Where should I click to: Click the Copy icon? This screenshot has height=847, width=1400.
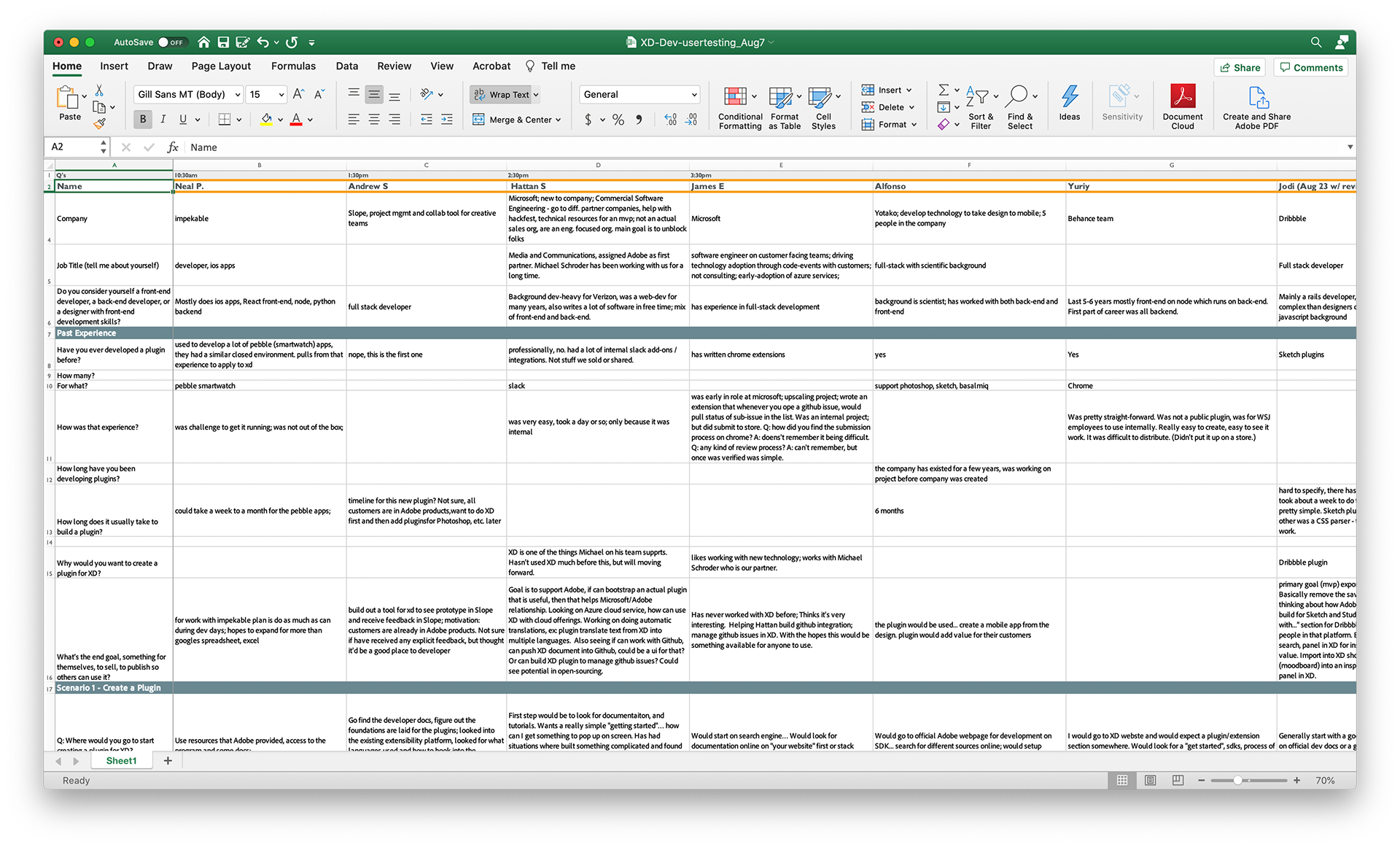(99, 107)
